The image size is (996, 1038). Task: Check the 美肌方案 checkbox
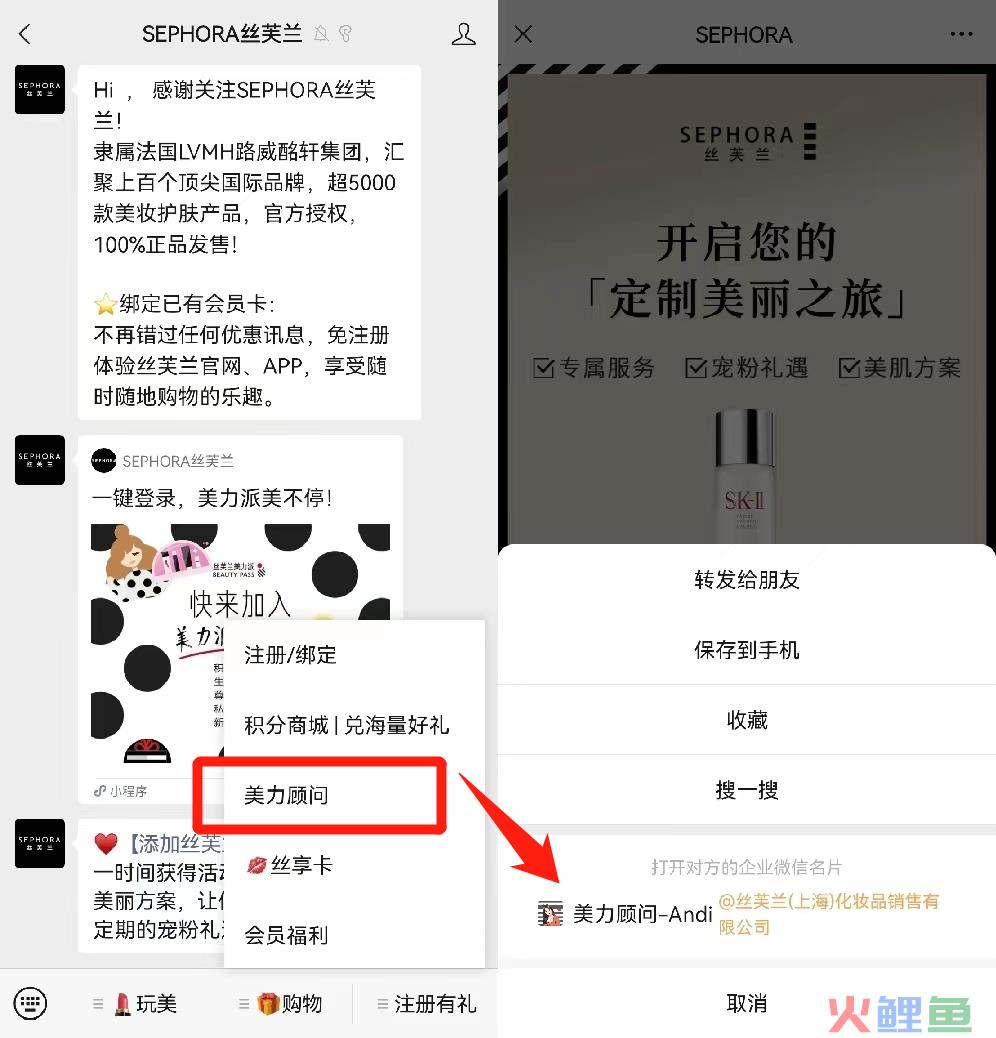848,368
